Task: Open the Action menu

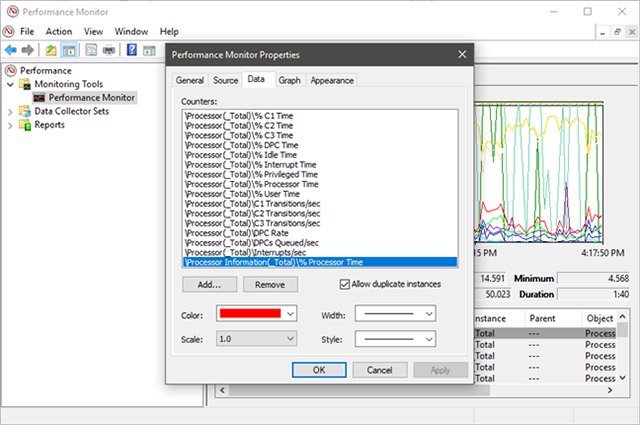Action: pyautogui.click(x=58, y=31)
